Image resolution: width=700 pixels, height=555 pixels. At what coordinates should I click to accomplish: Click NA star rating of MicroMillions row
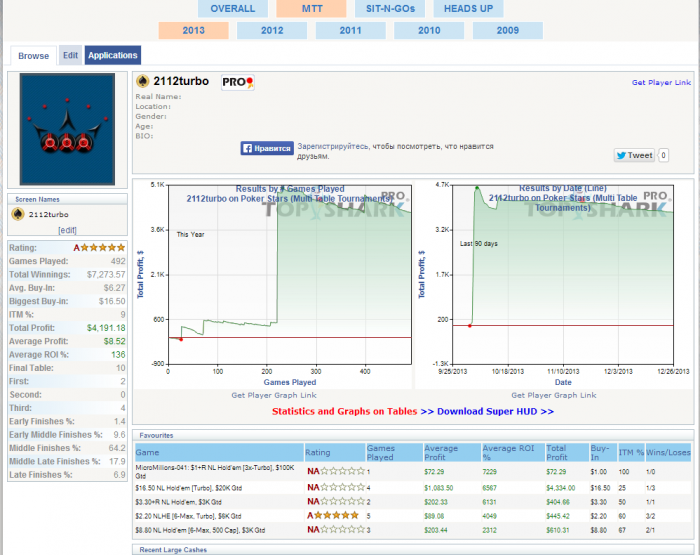pos(336,471)
